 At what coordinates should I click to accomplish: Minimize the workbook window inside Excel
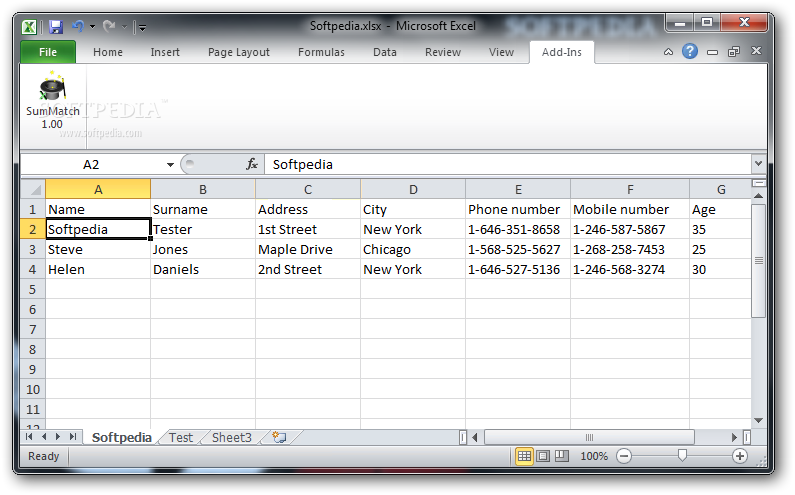pyautogui.click(x=712, y=52)
